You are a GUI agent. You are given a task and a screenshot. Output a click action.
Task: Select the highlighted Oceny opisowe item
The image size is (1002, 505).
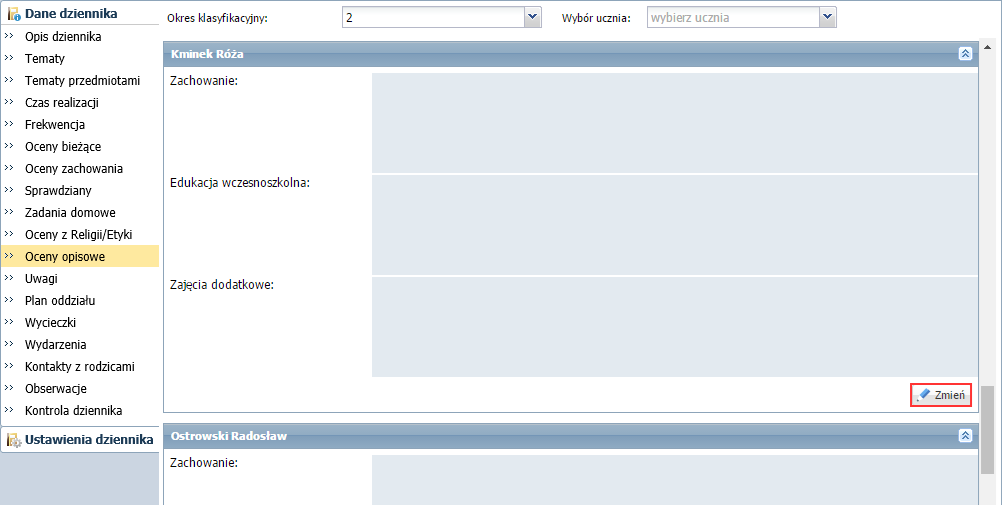tap(79, 256)
